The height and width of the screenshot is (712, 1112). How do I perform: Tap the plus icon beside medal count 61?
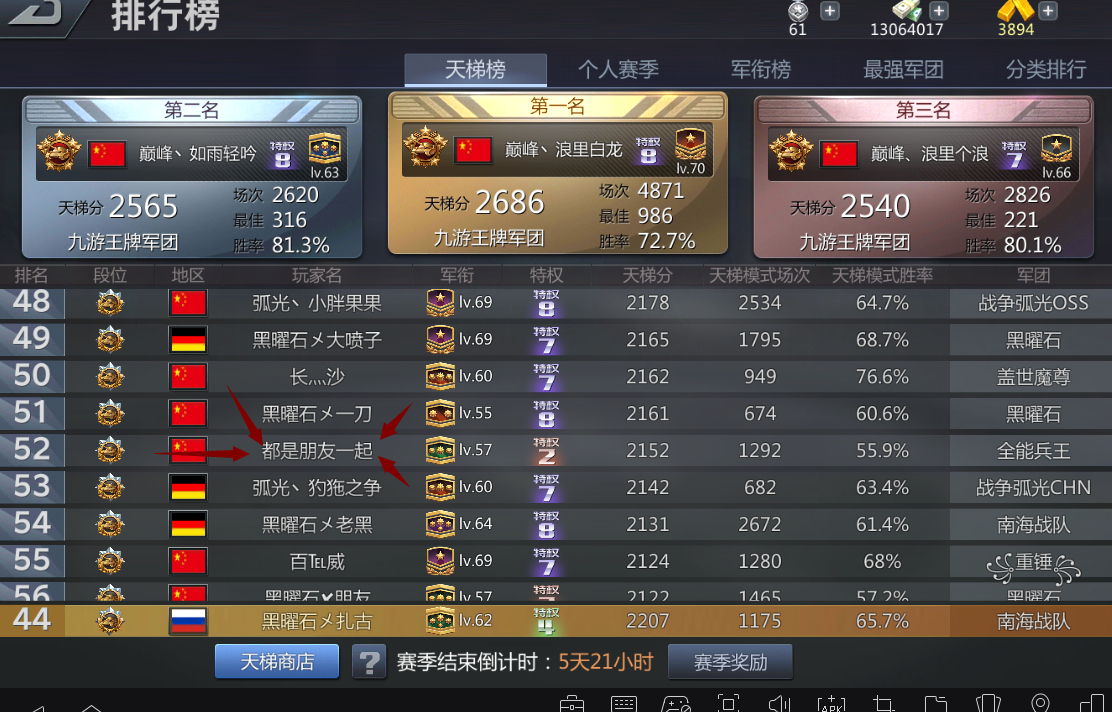[830, 11]
